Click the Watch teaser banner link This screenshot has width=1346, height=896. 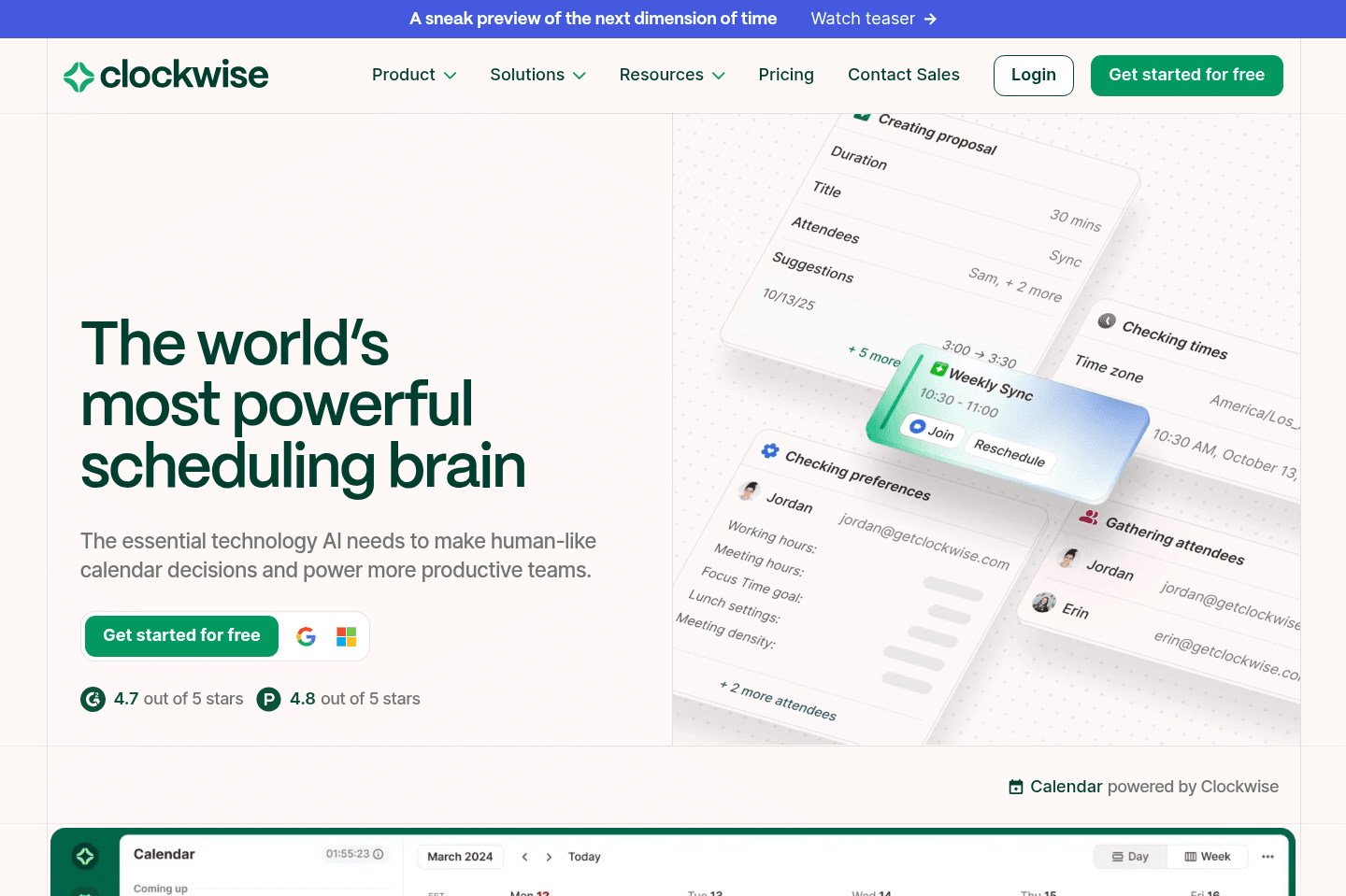point(873,19)
